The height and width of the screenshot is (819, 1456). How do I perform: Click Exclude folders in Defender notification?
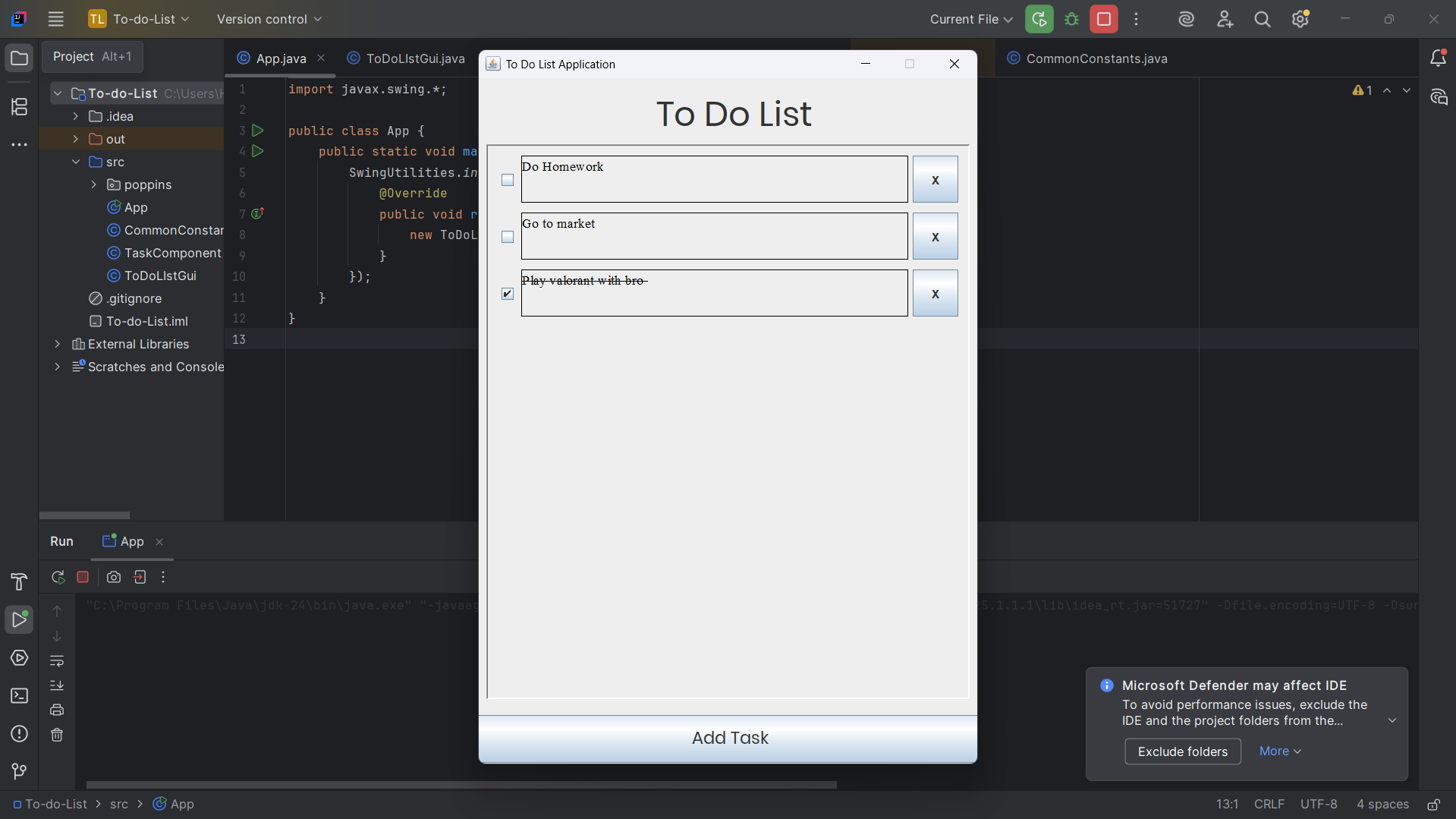(x=1183, y=751)
